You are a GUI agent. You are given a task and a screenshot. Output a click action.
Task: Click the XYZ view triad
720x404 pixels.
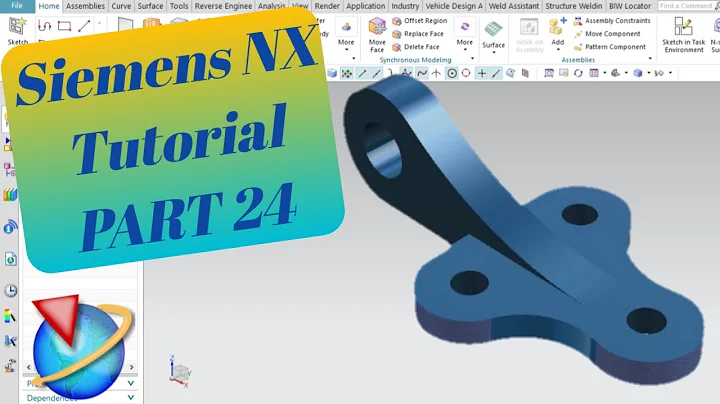pyautogui.click(x=180, y=372)
